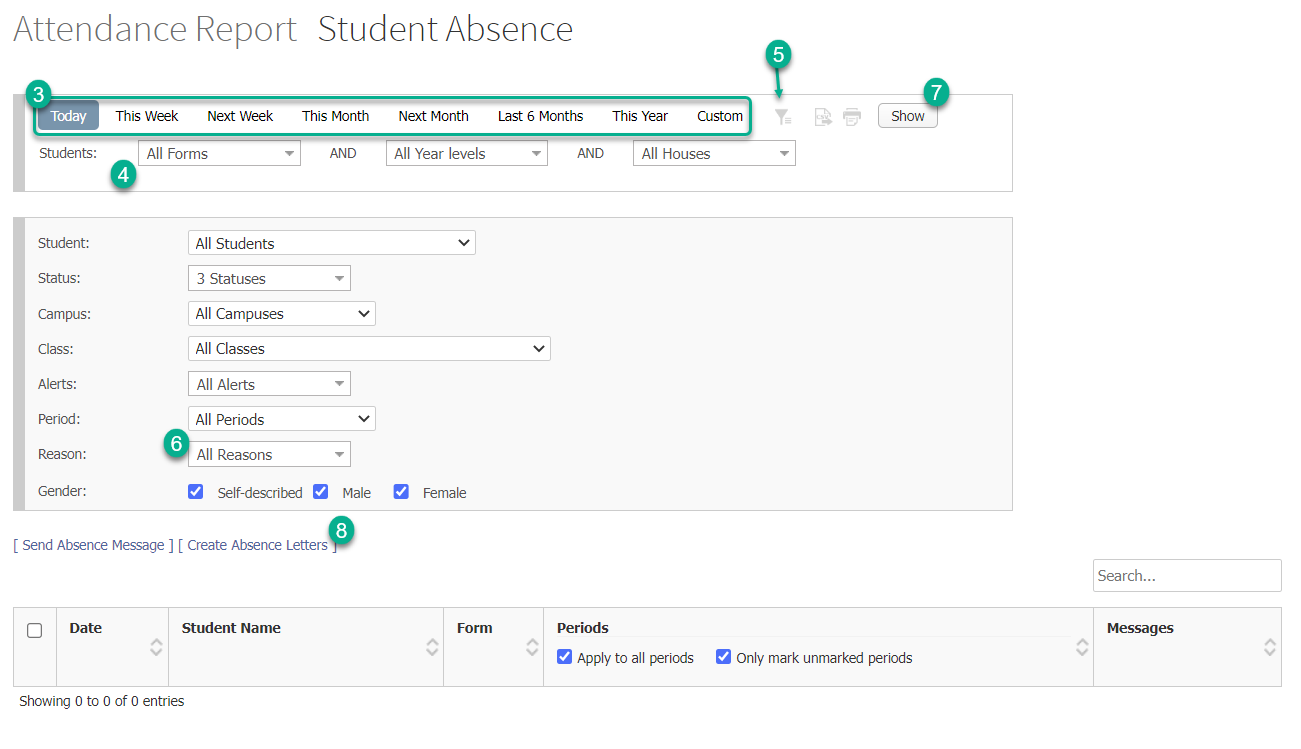Uncheck the Male gender checkbox
Viewport: 1301px width, 749px height.
(321, 491)
